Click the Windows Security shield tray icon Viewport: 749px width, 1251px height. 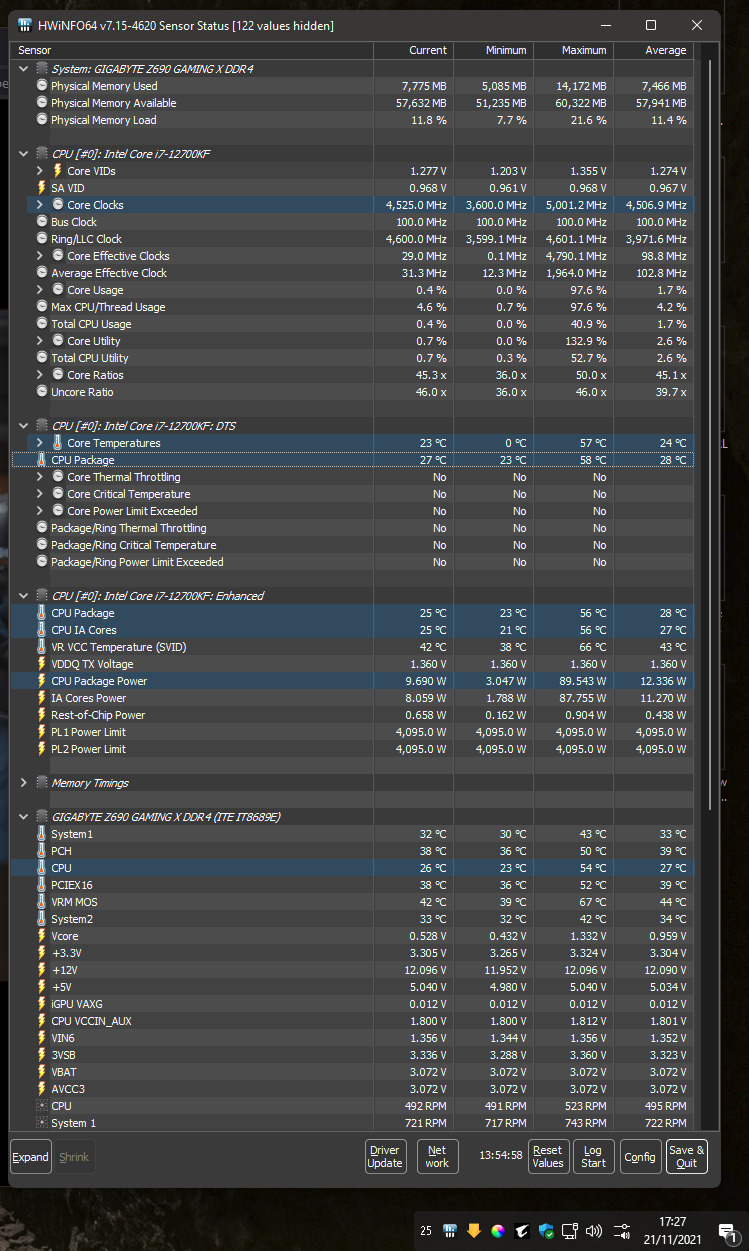[x=546, y=1230]
